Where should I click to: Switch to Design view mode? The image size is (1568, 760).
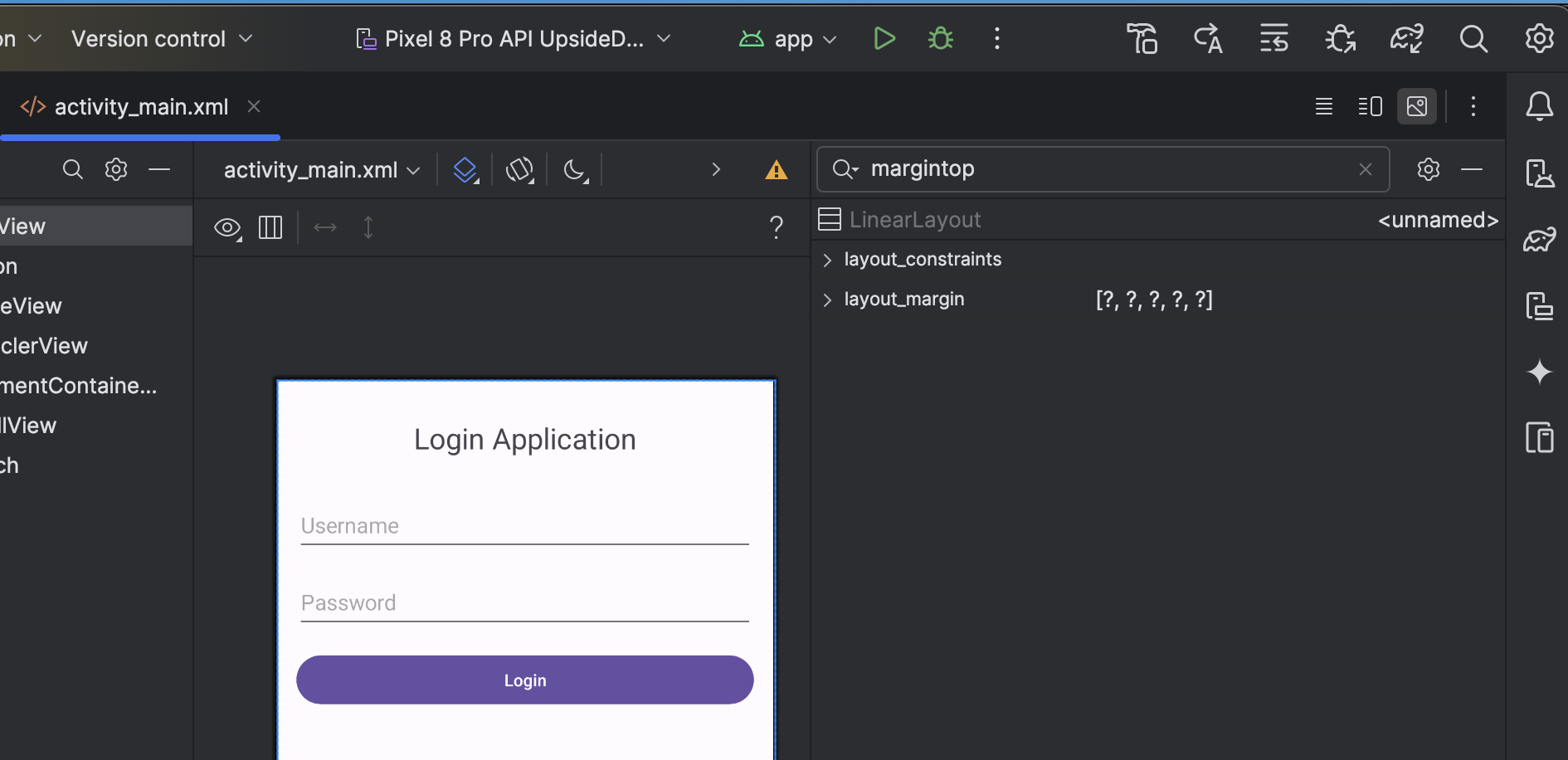[1417, 106]
